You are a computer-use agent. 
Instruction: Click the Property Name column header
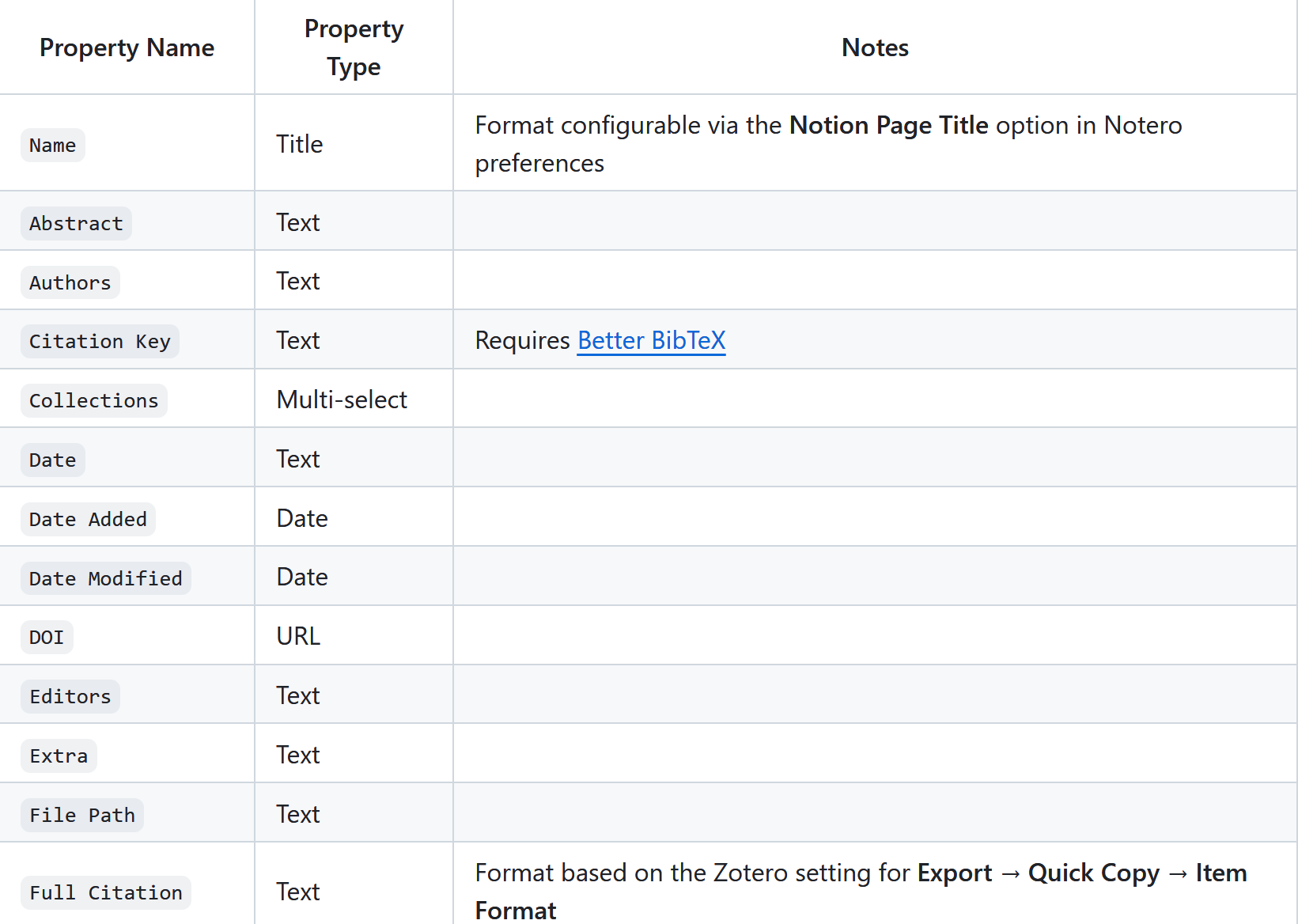click(127, 47)
